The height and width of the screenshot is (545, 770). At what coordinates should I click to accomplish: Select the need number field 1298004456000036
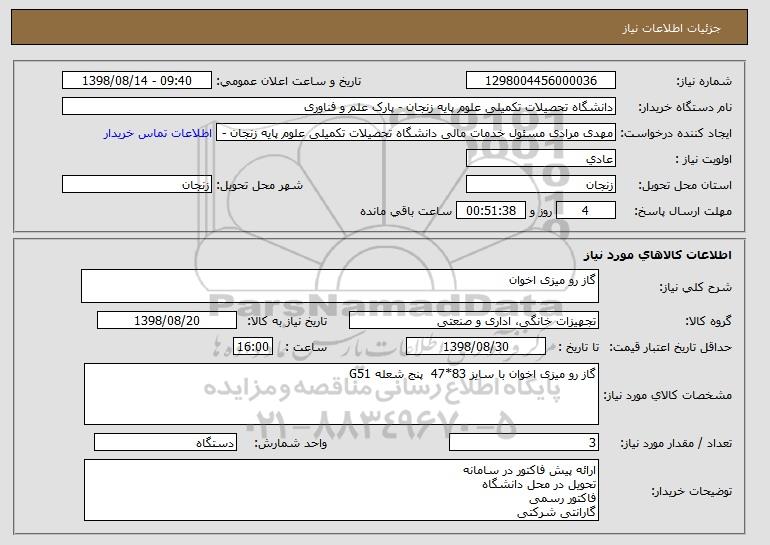pos(541,81)
